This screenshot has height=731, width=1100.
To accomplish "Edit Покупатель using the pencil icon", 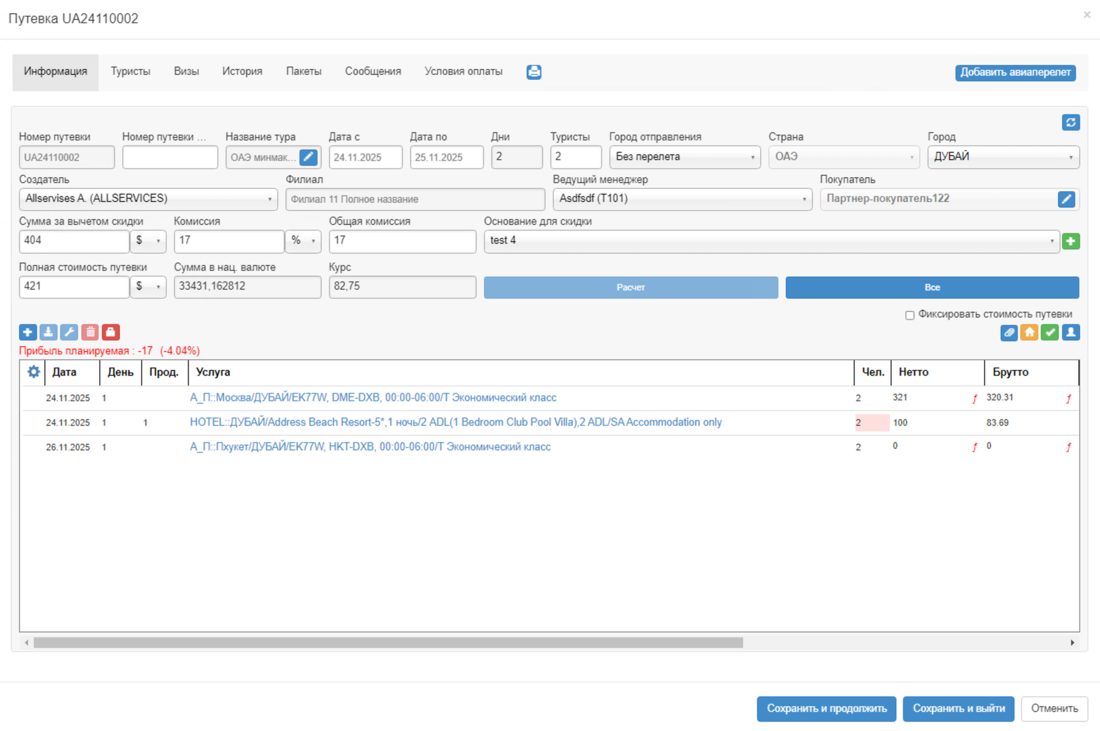I will (x=1066, y=199).
